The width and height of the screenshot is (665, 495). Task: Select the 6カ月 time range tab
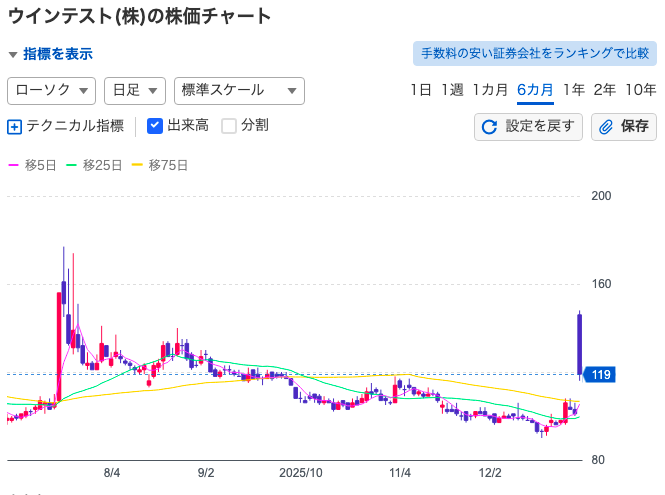pyautogui.click(x=535, y=90)
